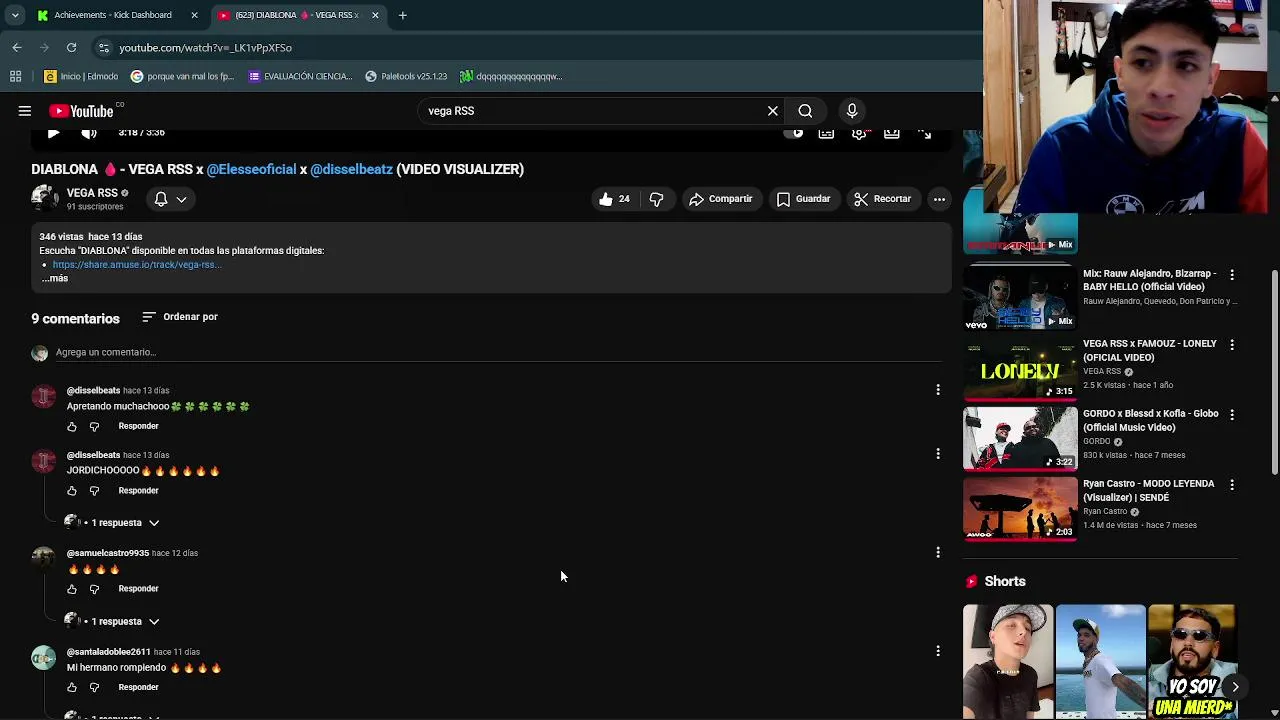Click the Recortar clip button
The width and height of the screenshot is (1280, 720).
pyautogui.click(x=883, y=199)
